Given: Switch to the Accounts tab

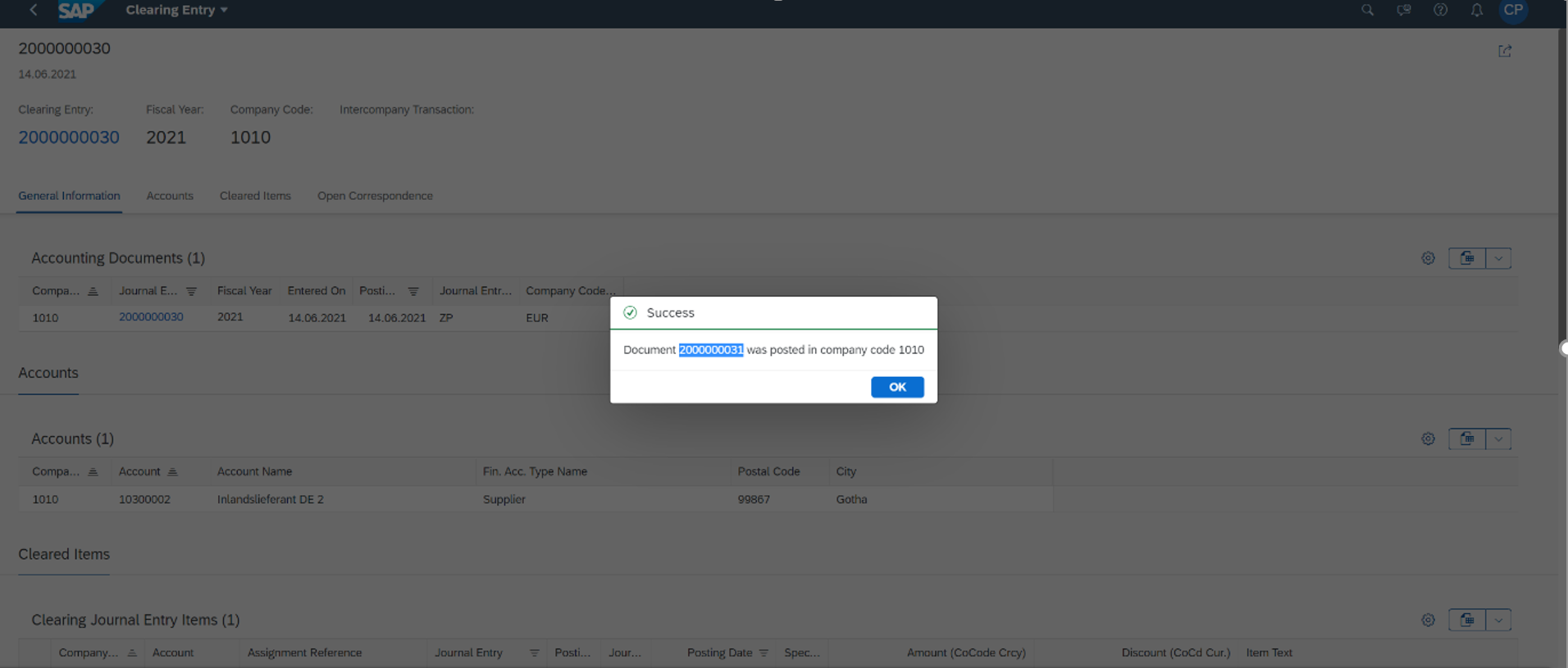Looking at the screenshot, I should click(170, 196).
